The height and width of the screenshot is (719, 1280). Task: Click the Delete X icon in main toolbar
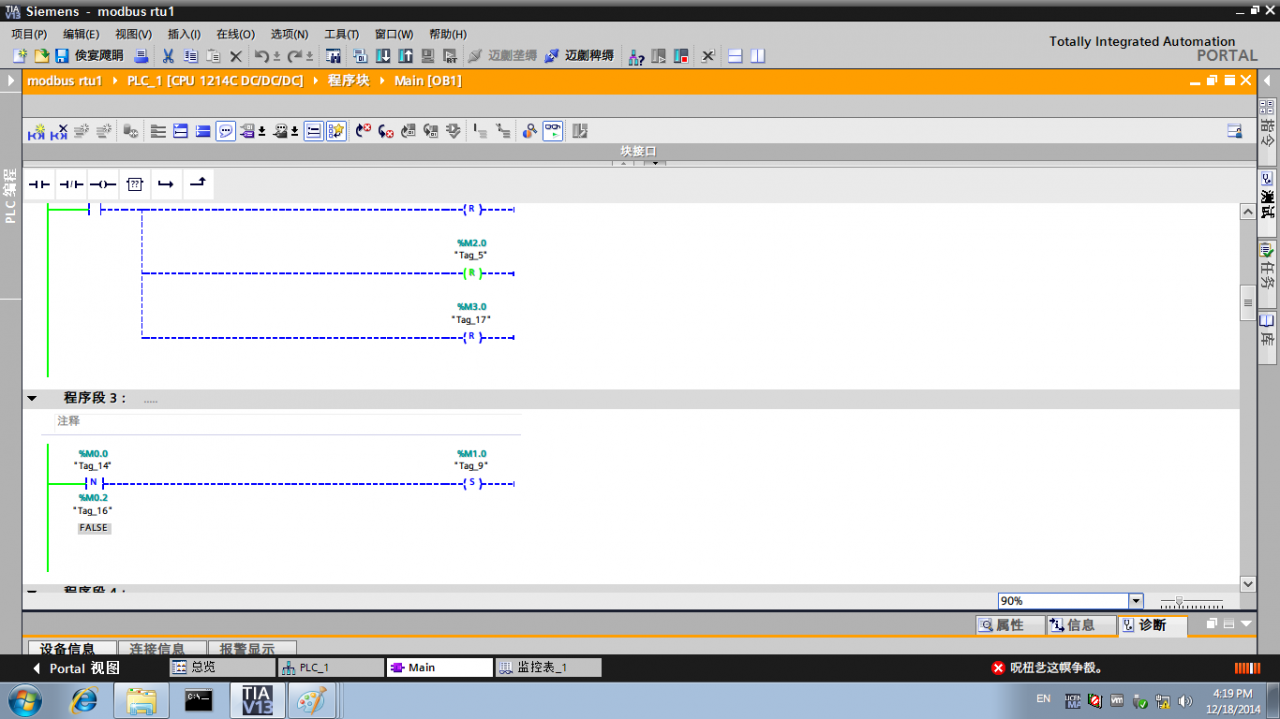[236, 56]
